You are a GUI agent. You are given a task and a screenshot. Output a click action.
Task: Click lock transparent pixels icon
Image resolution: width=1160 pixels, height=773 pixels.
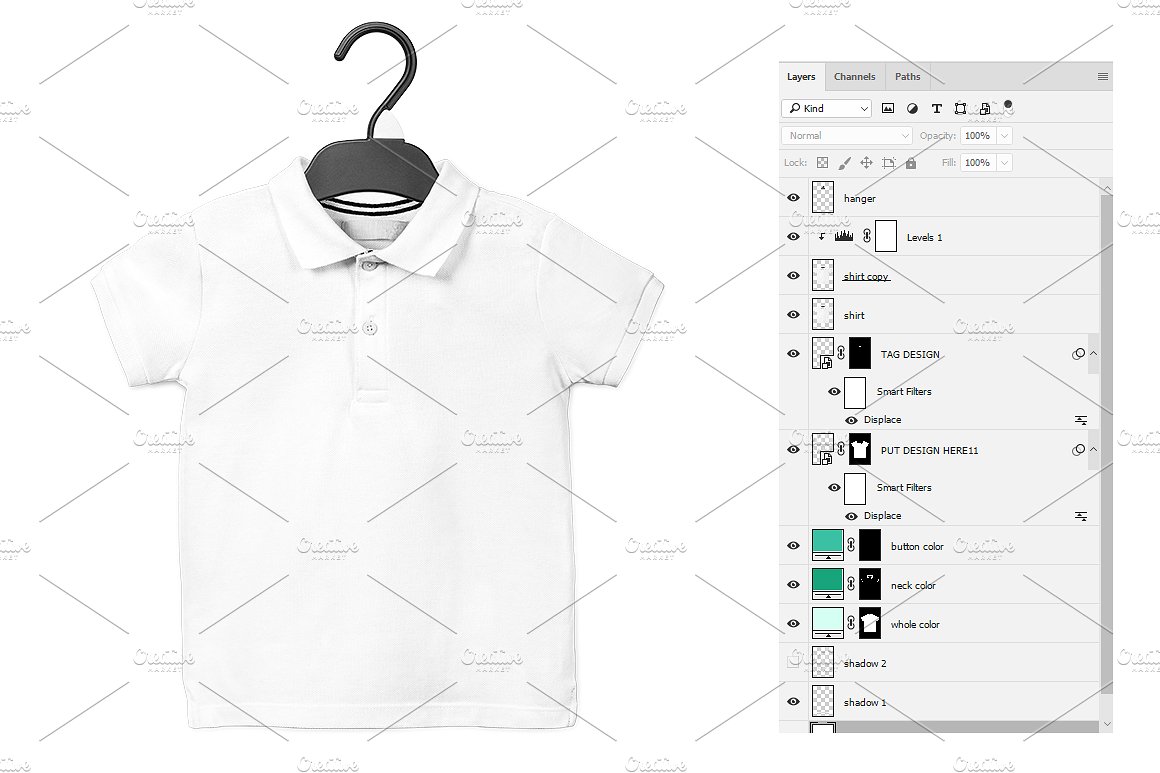822,162
